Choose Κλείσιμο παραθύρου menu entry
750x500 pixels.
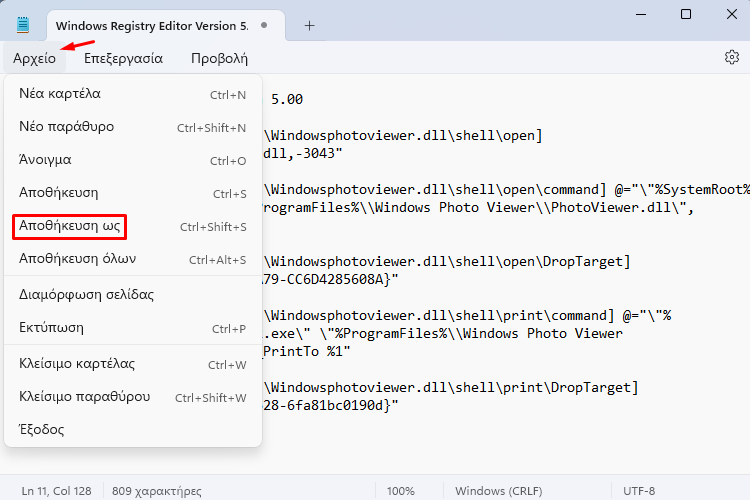(132, 397)
